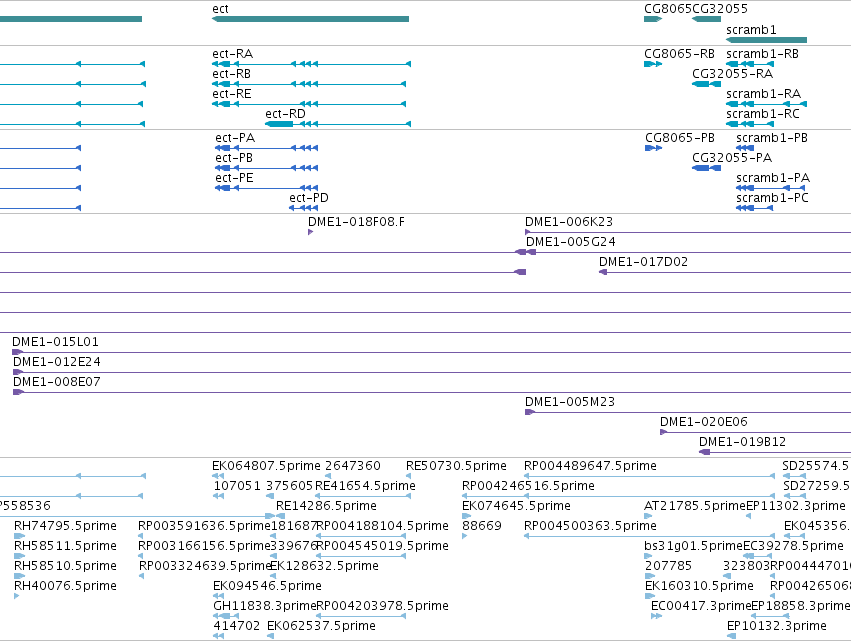
Task: Click the EK128632.5prime EST label
Action: (324, 567)
